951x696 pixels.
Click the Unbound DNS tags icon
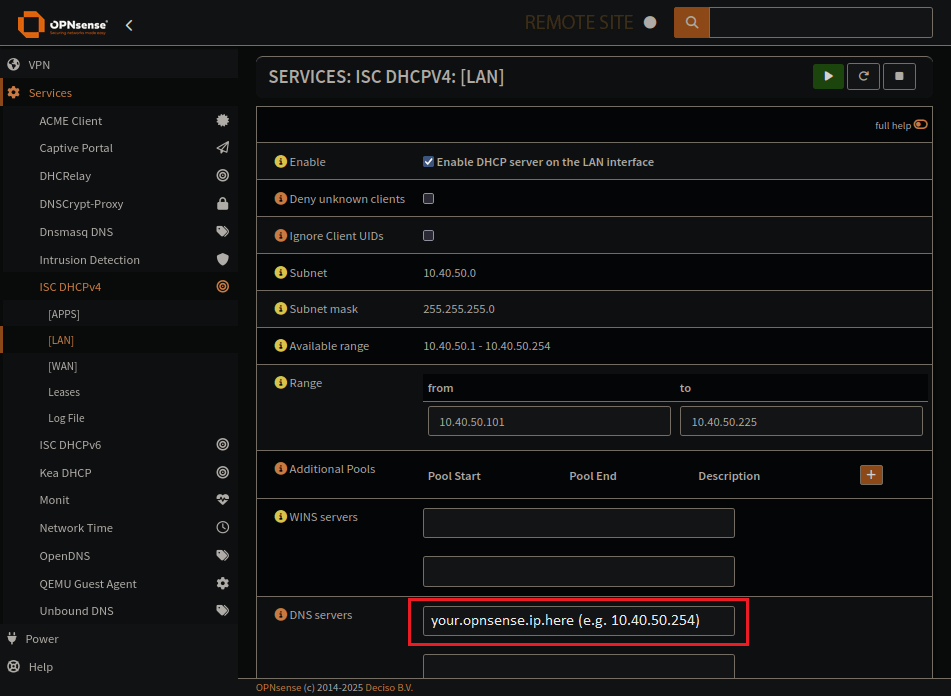223,611
